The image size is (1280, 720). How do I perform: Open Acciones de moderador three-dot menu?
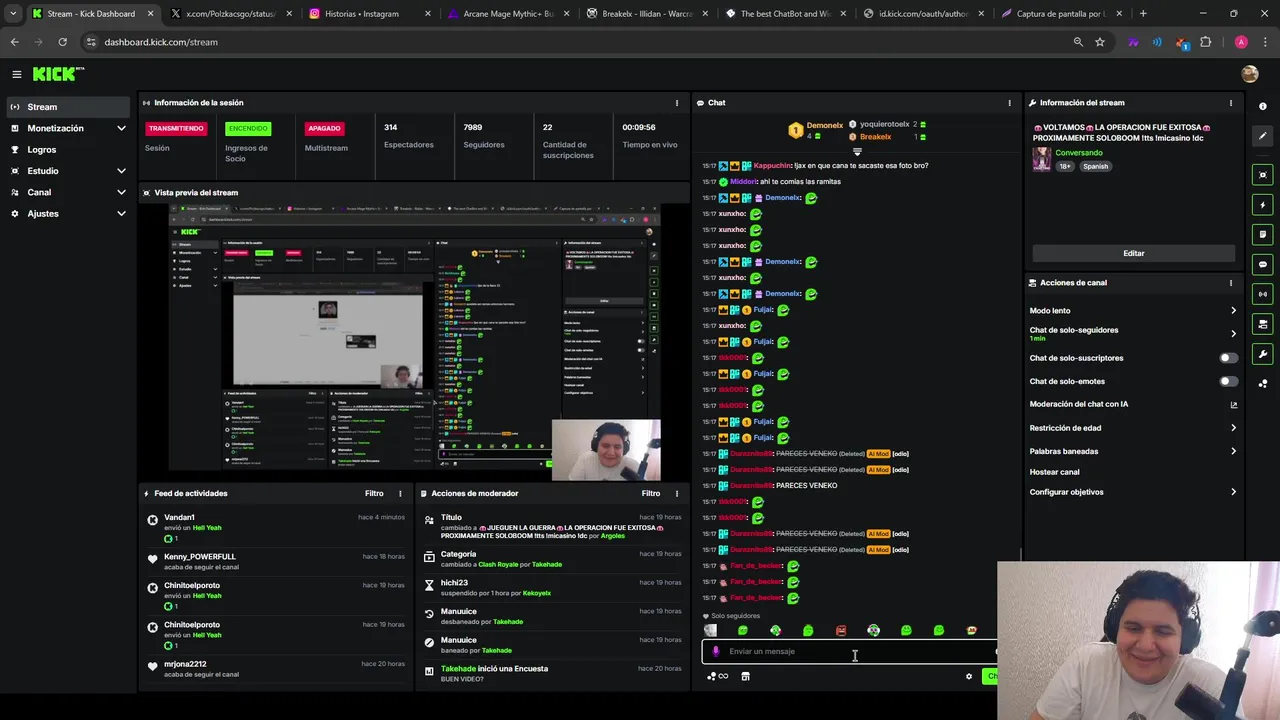point(677,493)
